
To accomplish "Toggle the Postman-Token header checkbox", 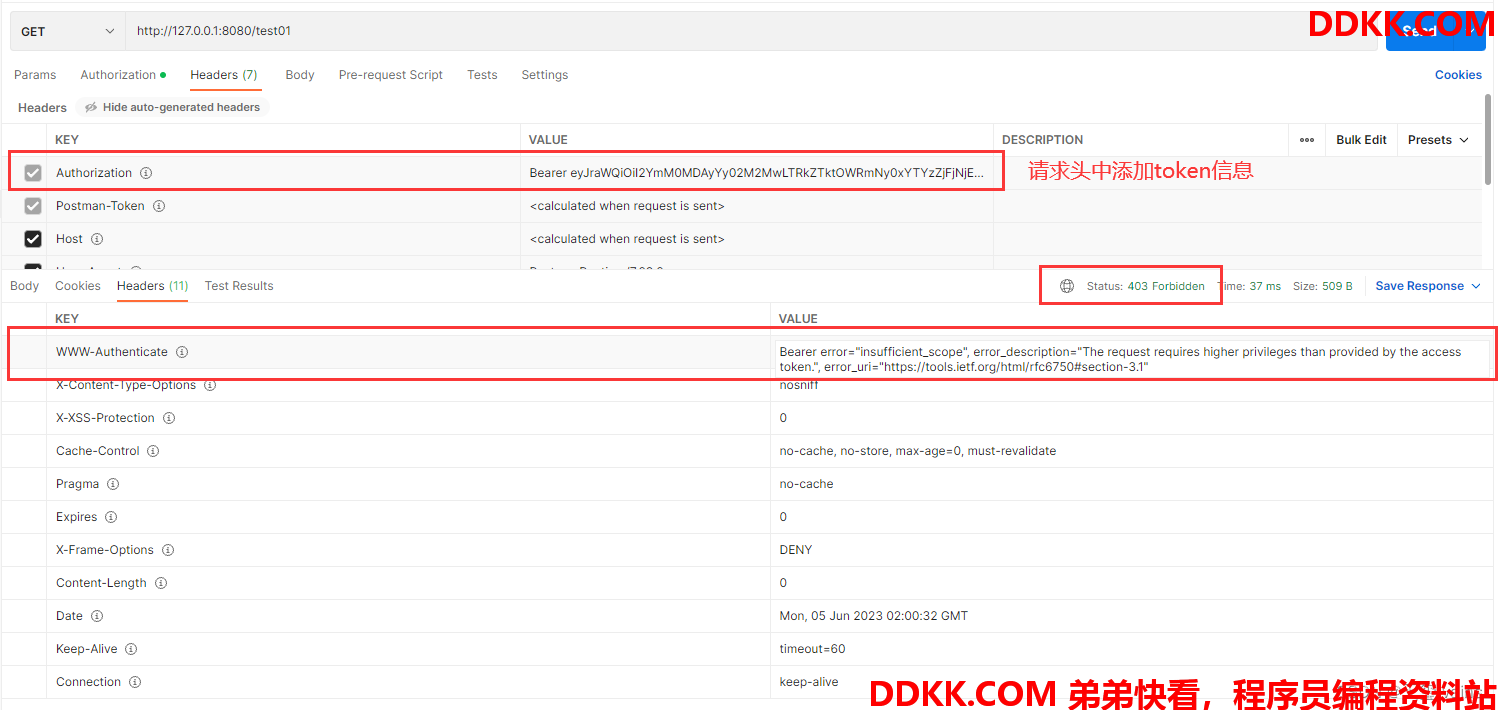I will (x=33, y=206).
